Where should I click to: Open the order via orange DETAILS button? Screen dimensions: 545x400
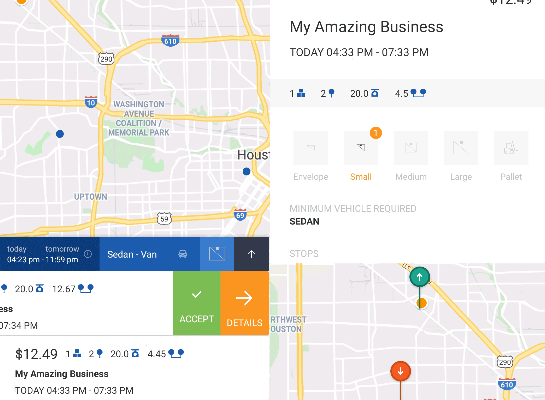(x=244, y=303)
